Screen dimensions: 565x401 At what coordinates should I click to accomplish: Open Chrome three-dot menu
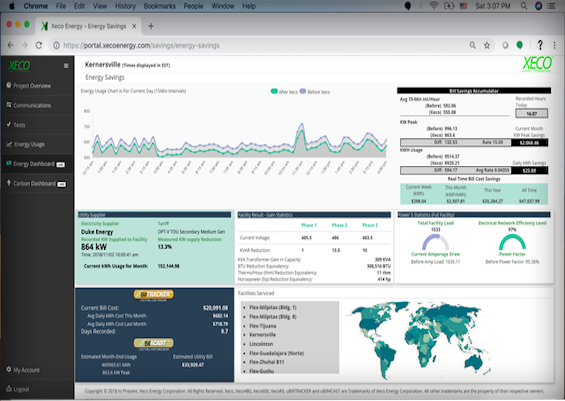[x=554, y=45]
